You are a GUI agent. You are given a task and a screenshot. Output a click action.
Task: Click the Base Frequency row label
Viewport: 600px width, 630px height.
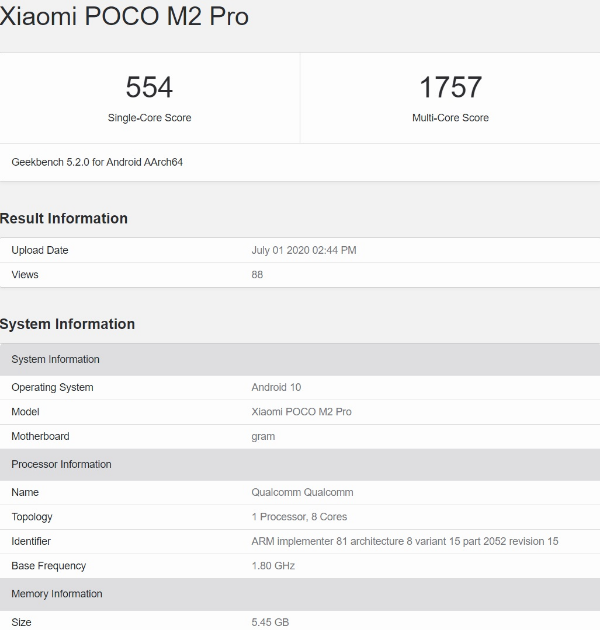49,566
